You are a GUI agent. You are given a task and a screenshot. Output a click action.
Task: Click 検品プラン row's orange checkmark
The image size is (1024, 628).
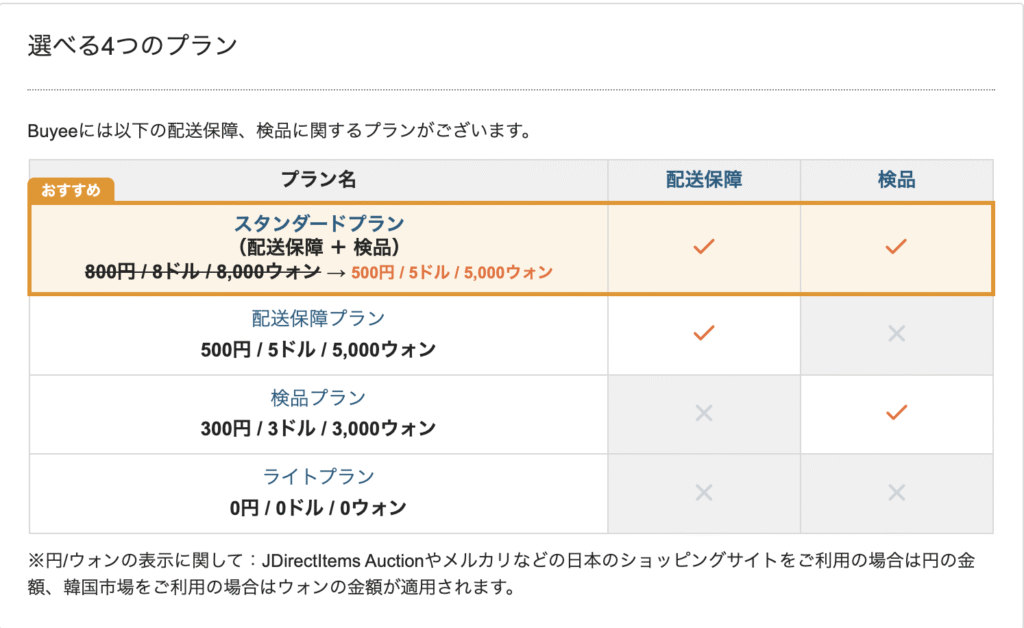click(x=896, y=412)
